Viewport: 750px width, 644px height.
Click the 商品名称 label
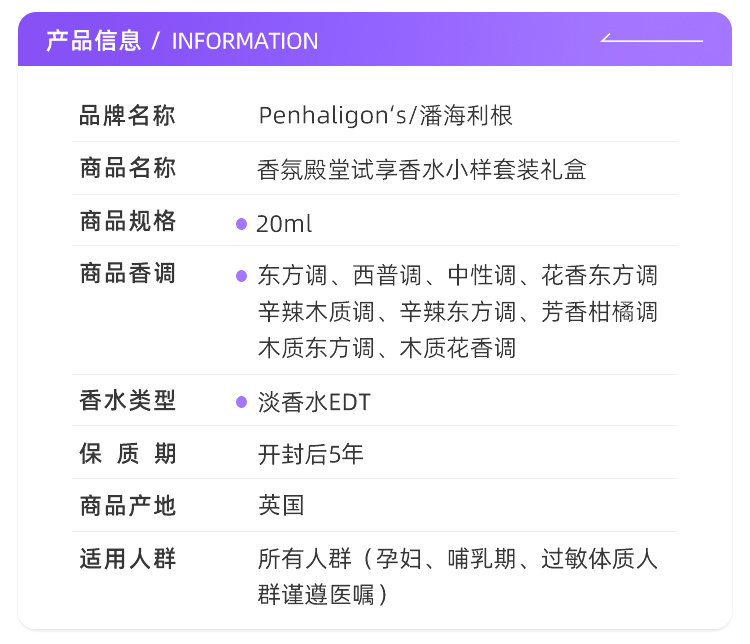click(127, 168)
